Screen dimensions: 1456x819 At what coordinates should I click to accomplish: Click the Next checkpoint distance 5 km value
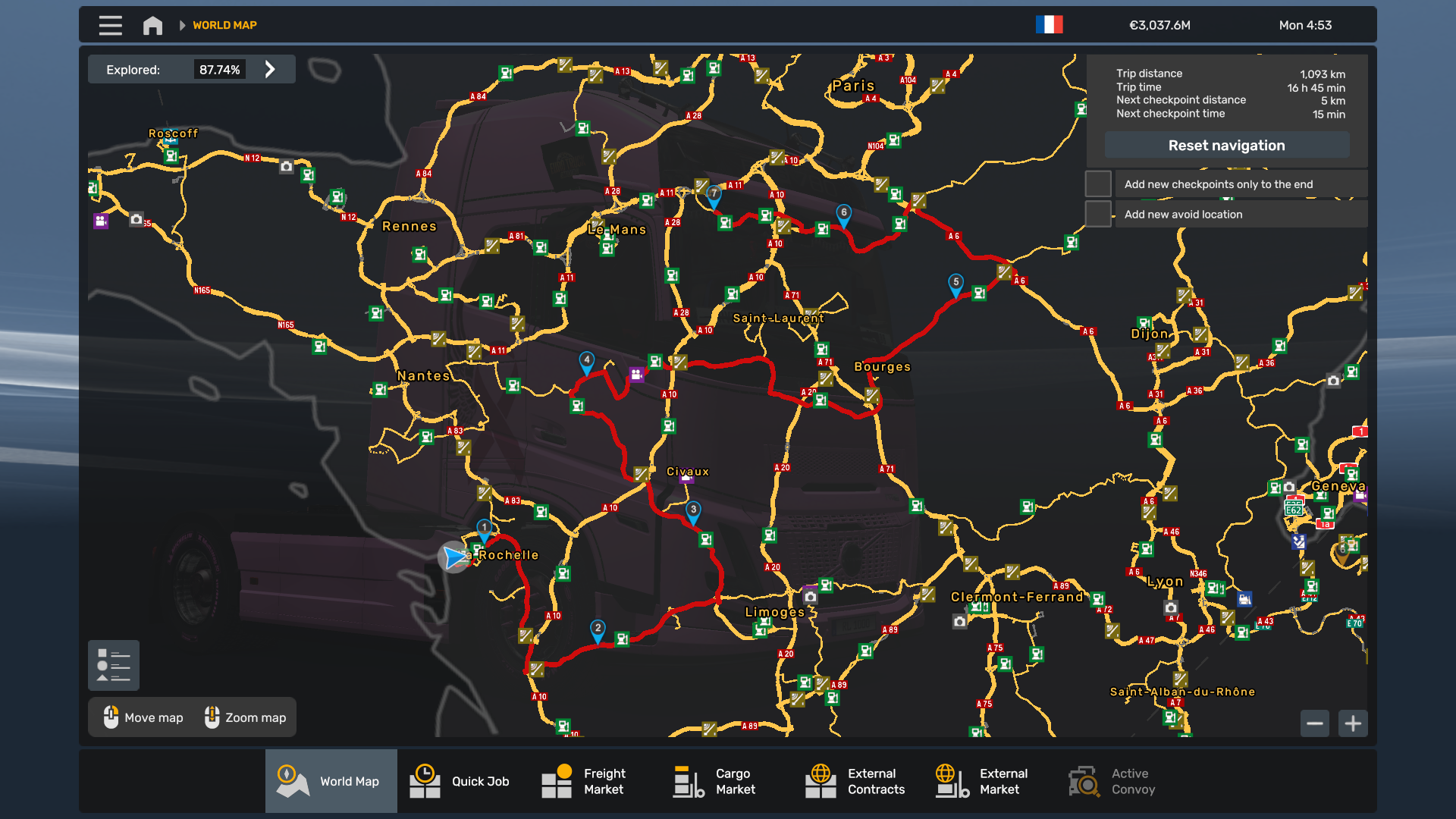coord(1333,101)
